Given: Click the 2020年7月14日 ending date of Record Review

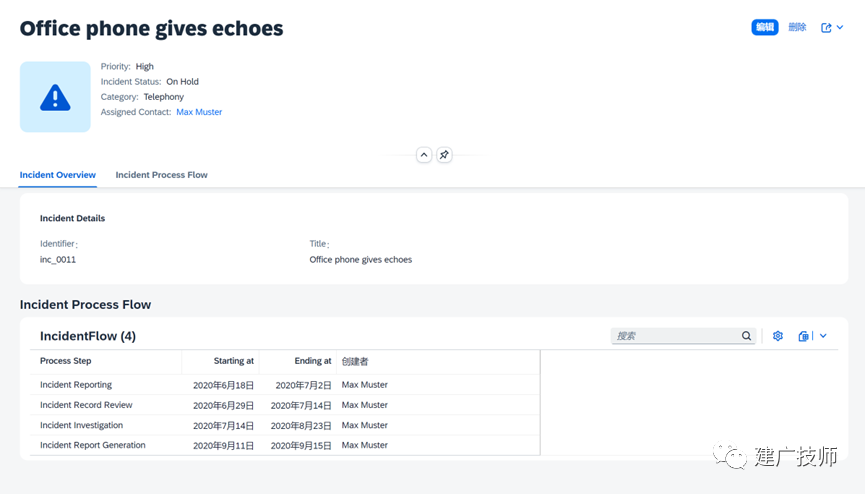Looking at the screenshot, I should [301, 405].
